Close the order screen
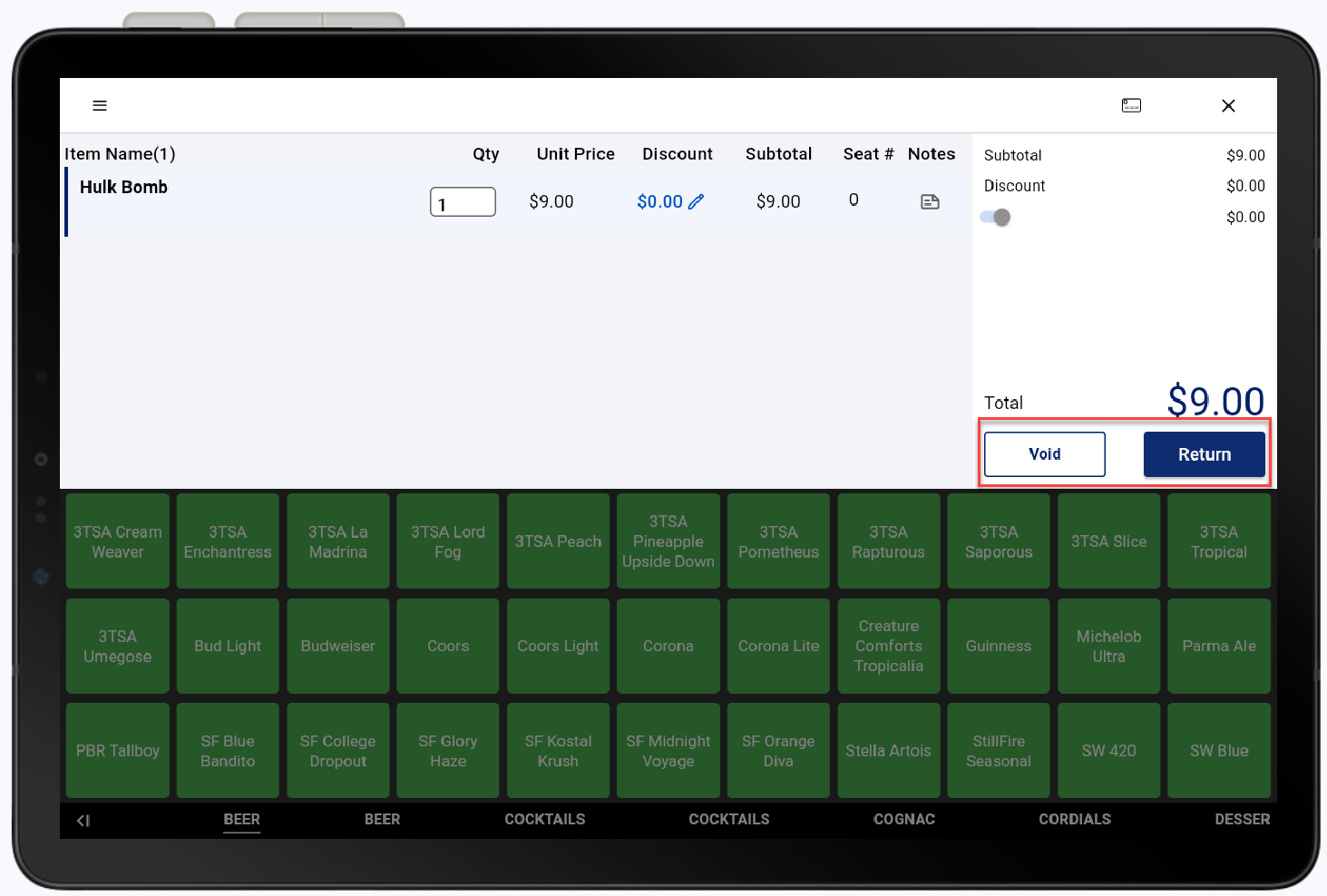Image resolution: width=1327 pixels, height=896 pixels. pos(1228,105)
